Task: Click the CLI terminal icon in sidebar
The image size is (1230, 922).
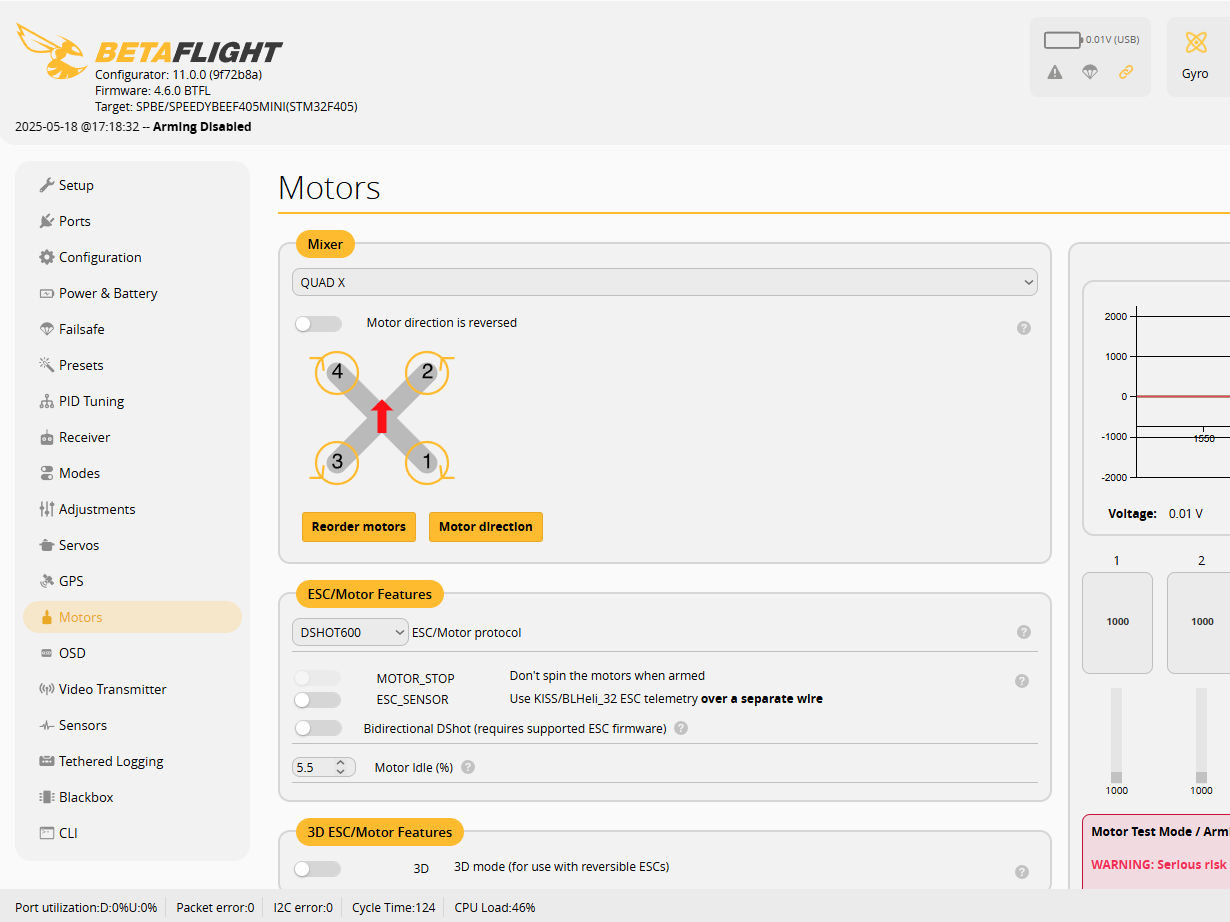Action: coord(45,833)
